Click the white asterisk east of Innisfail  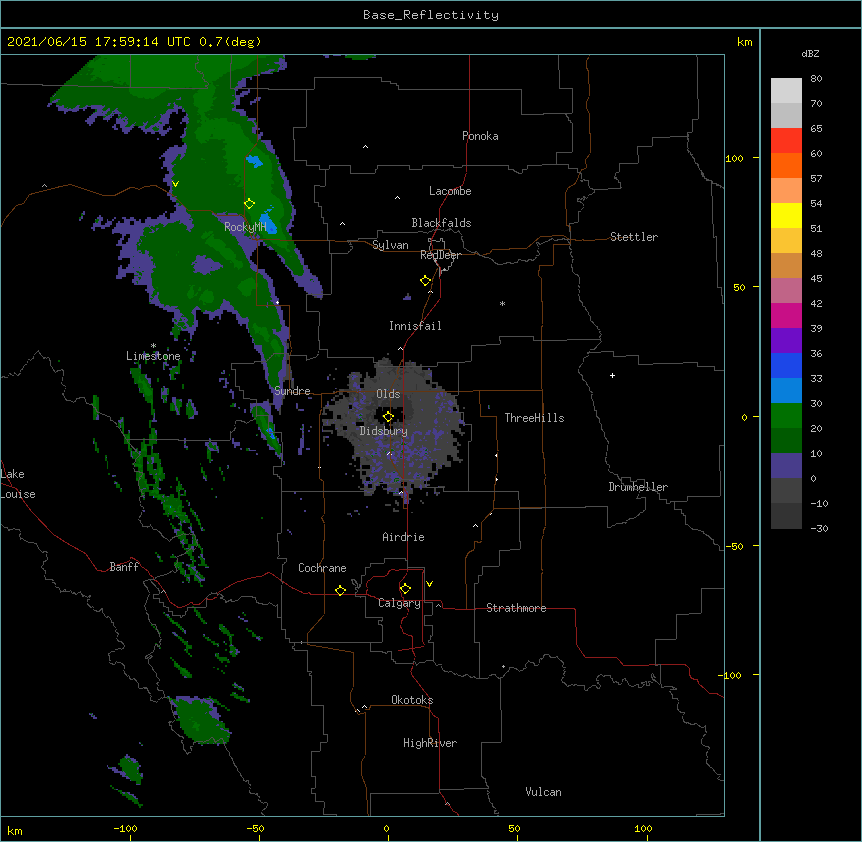(x=502, y=303)
